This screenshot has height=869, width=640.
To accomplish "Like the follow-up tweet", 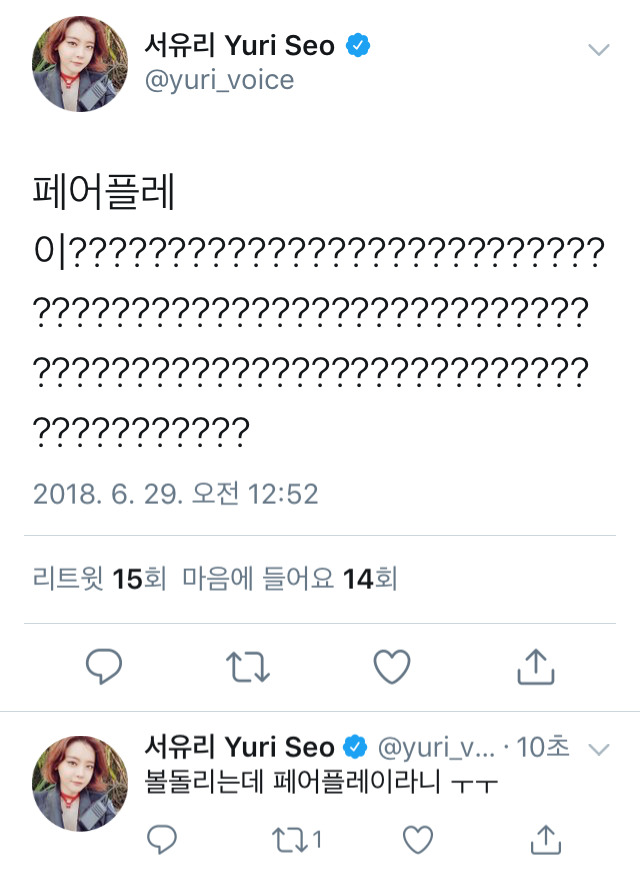I will coord(419,838).
